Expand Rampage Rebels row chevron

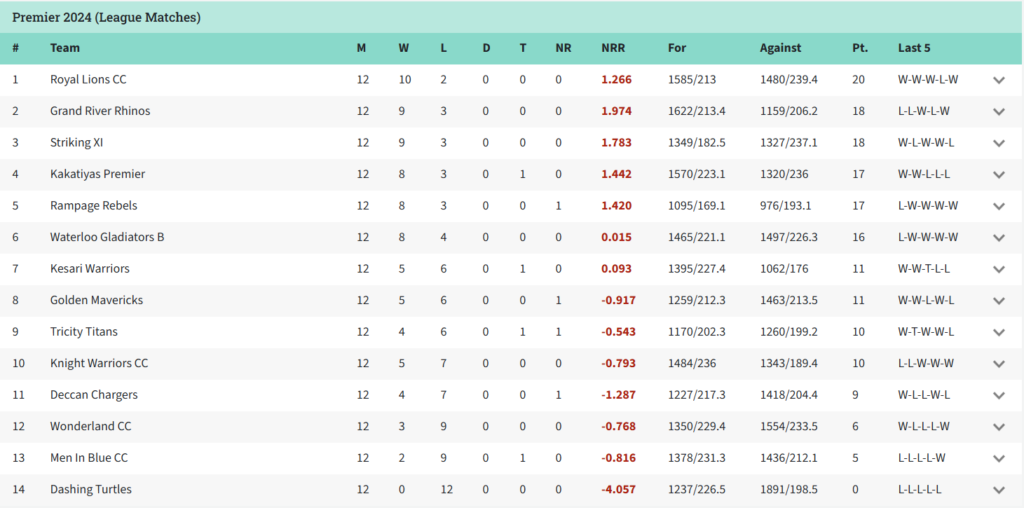[x=998, y=206]
